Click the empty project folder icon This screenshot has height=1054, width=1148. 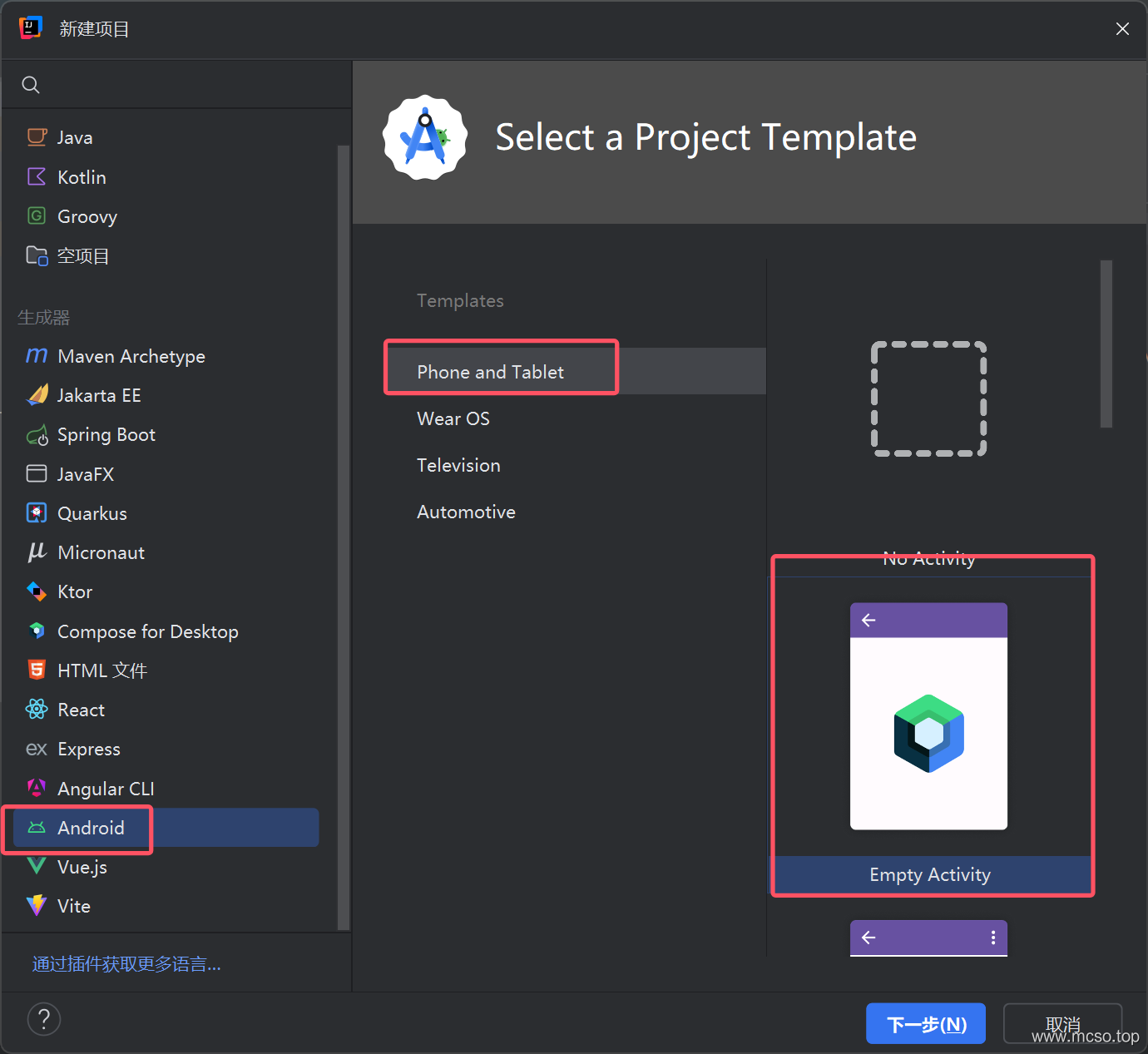click(x=37, y=255)
